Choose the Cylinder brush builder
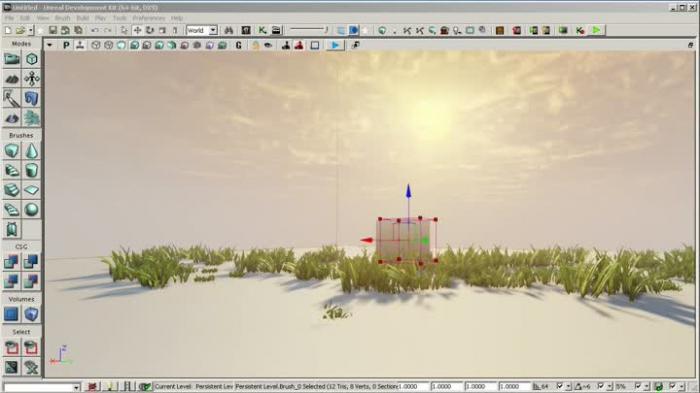The width and height of the screenshot is (700, 393). tap(31, 171)
